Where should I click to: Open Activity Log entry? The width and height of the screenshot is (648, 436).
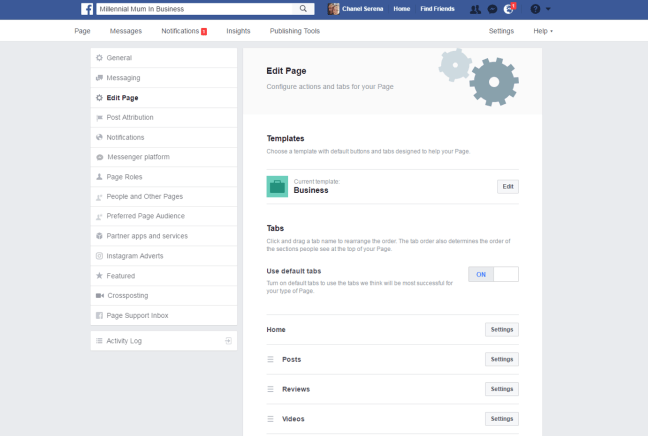pos(164,341)
